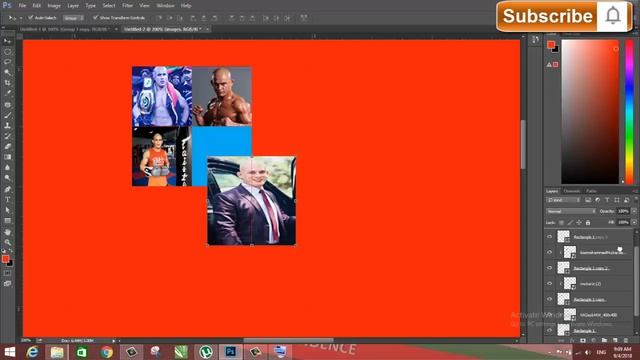Hide smart object layer below Rectangle 1 copy 2

coord(549,283)
